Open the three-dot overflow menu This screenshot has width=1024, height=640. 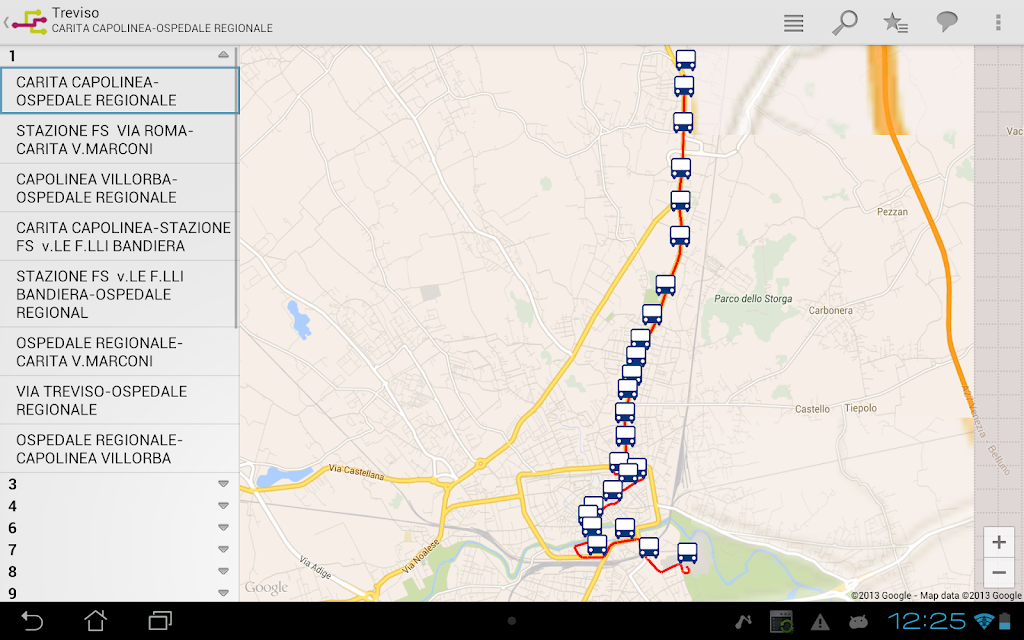pos(998,23)
